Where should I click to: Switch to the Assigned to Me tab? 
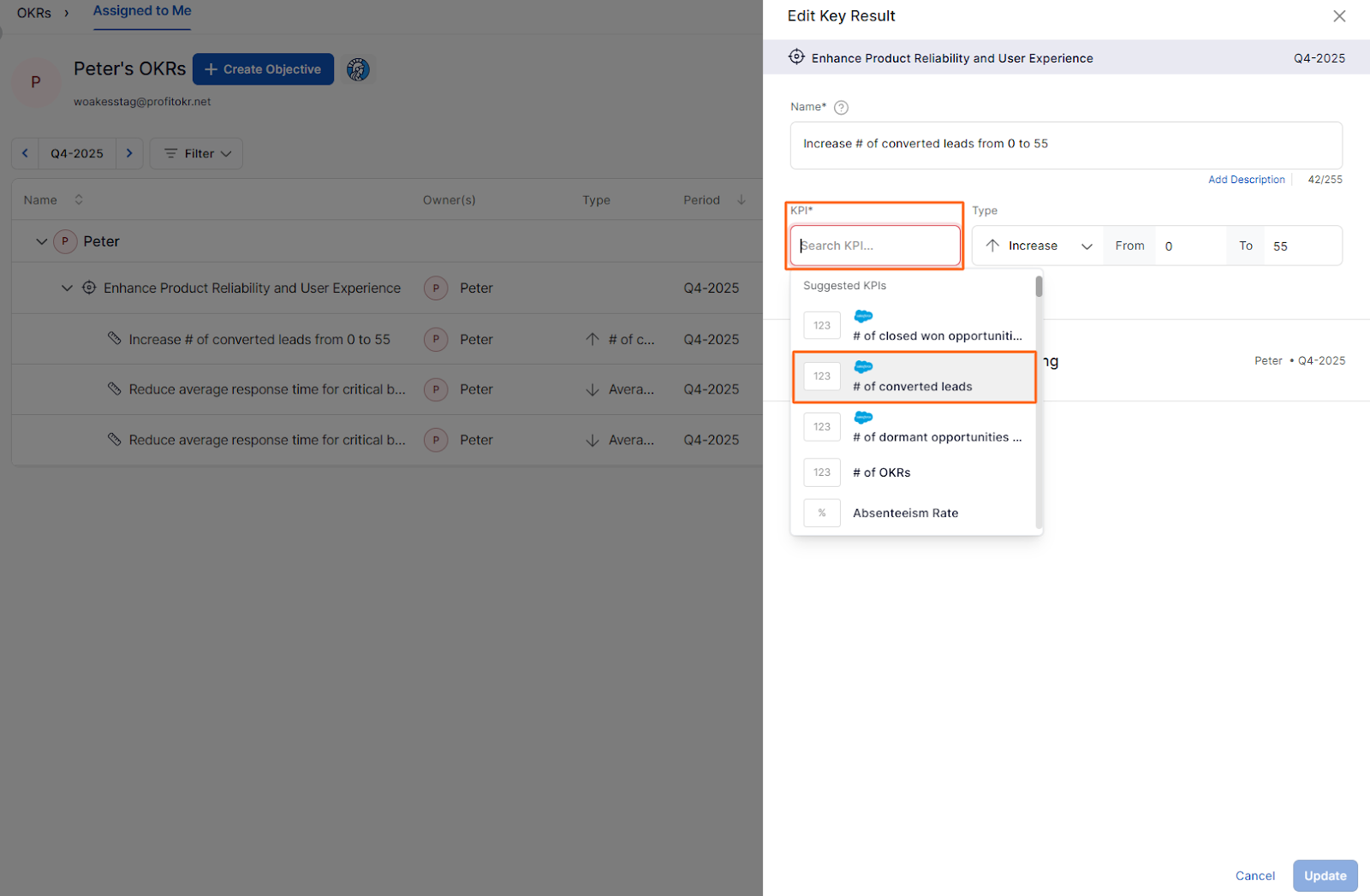[142, 11]
